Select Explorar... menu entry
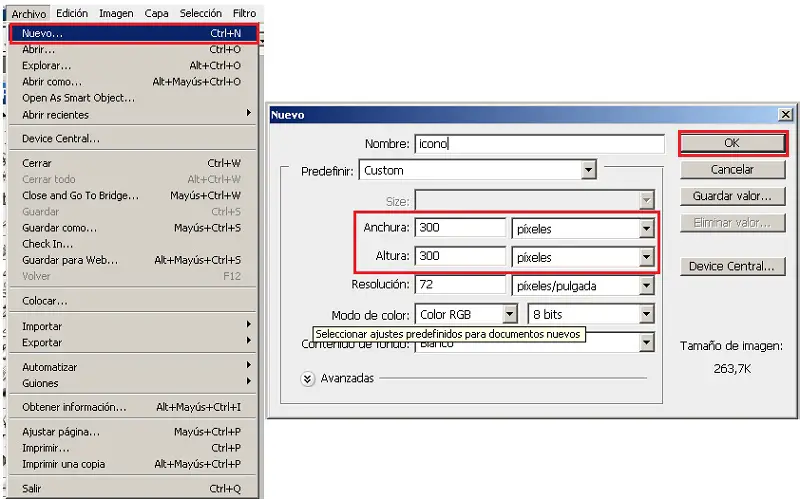Image resolution: width=800 pixels, height=499 pixels. (133, 66)
